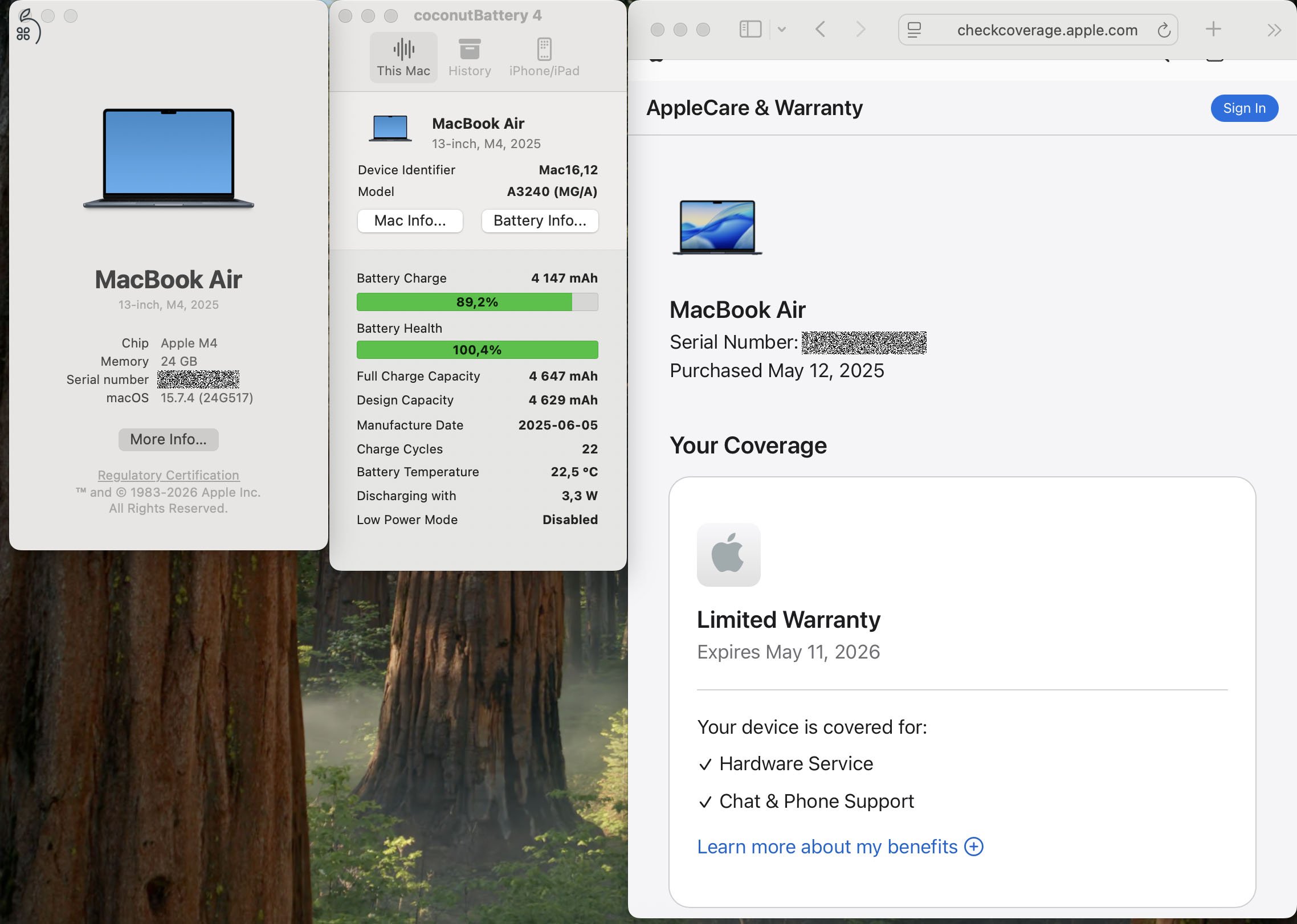Navigate back with Safari's back arrow
The height and width of the screenshot is (924, 1297).
click(821, 29)
